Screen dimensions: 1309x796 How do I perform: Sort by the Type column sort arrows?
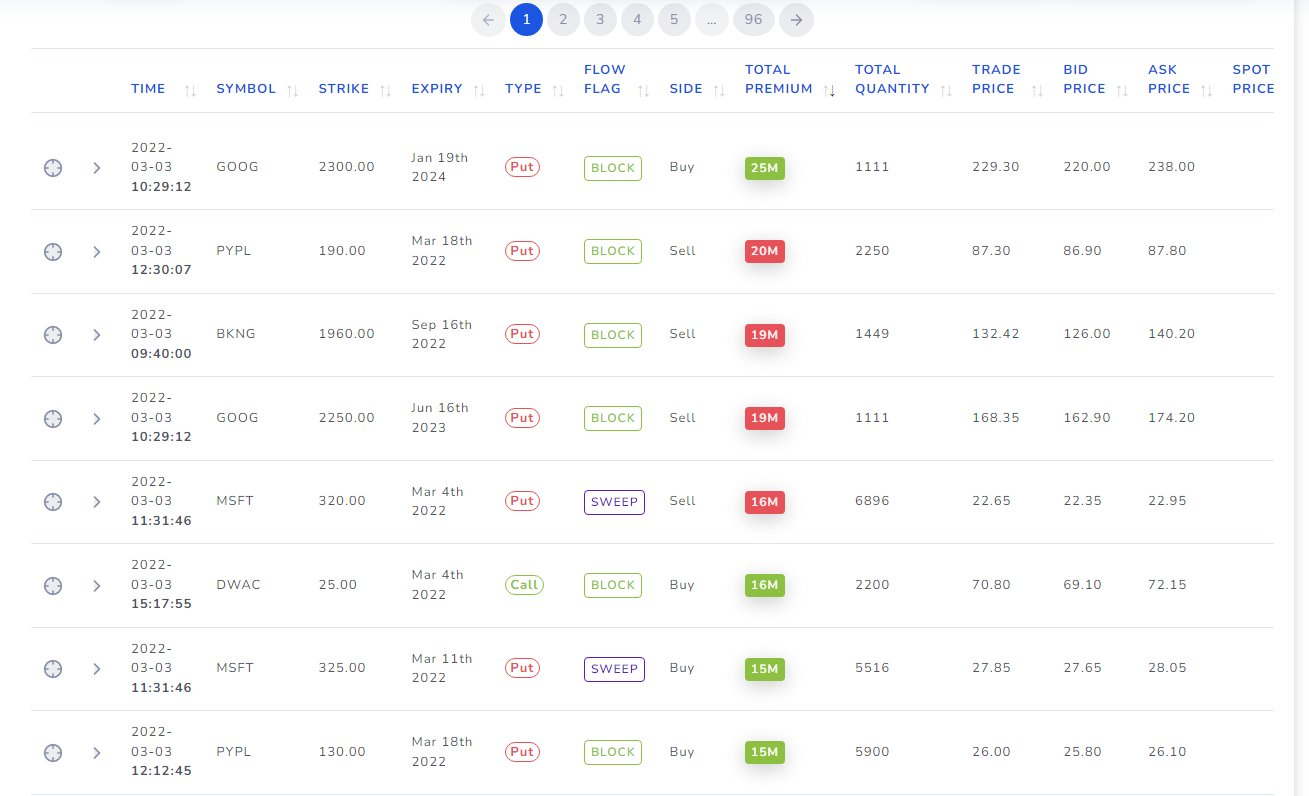[x=558, y=90]
